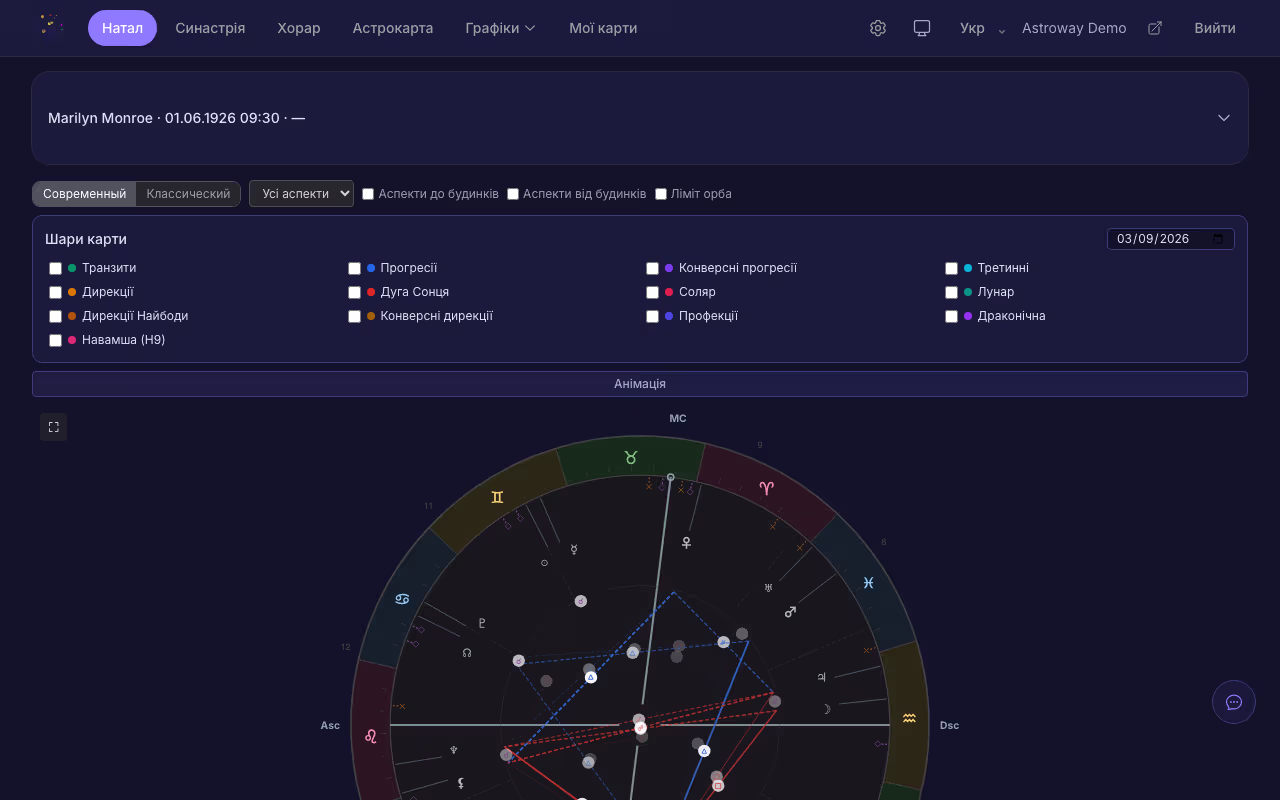Expand the Marilyn Monroe chart details panel
1280x800 pixels.
[1223, 118]
